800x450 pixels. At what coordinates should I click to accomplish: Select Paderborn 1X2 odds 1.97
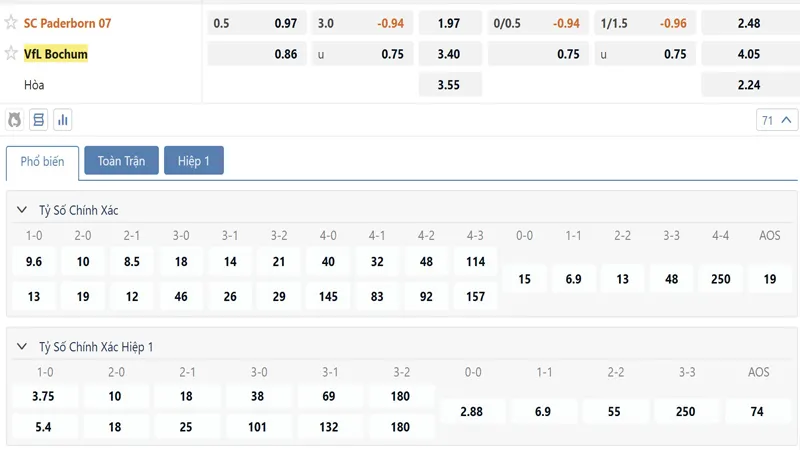click(x=450, y=23)
